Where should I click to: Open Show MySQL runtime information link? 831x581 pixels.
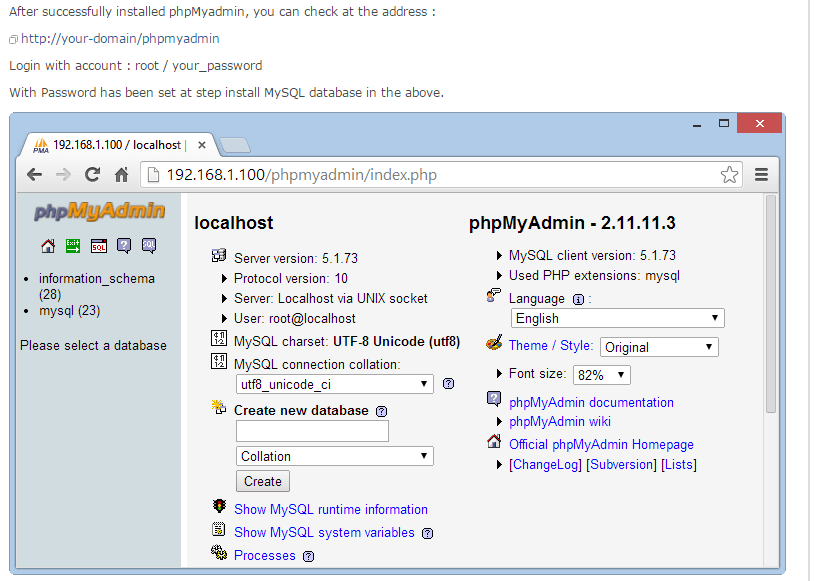click(x=330, y=509)
